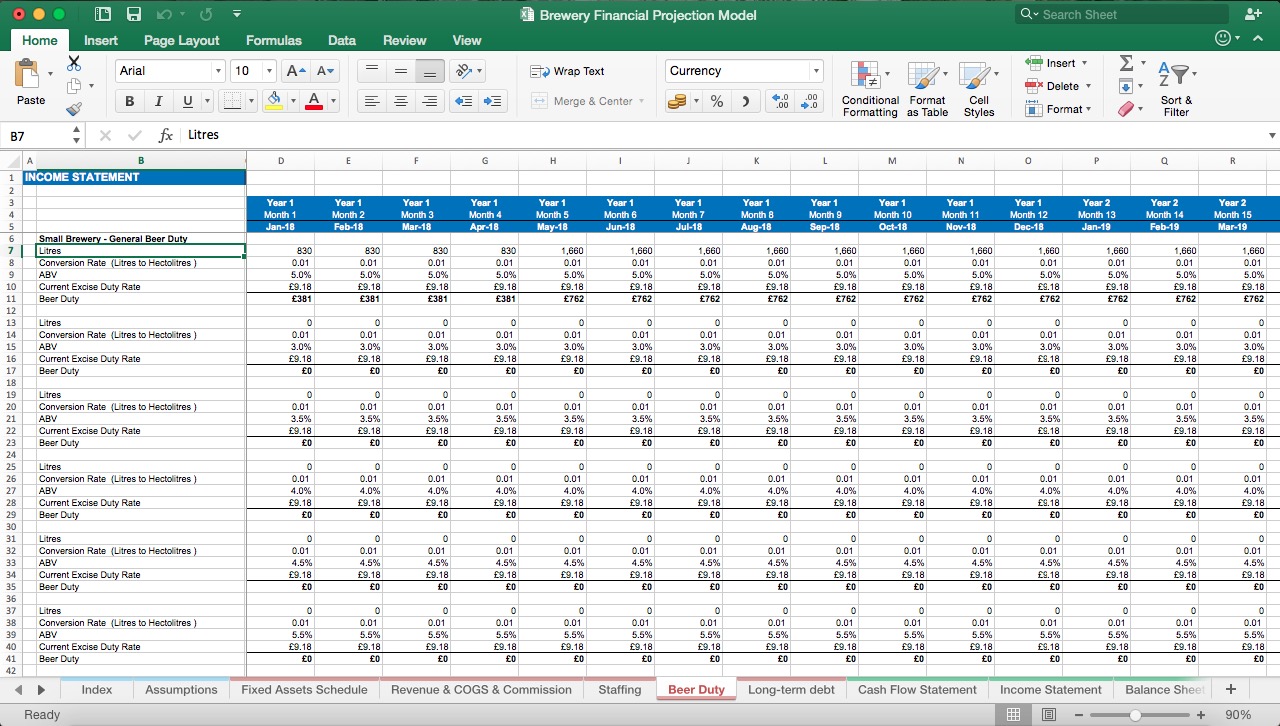Apply Align Text Right
The width and height of the screenshot is (1280, 726).
(x=430, y=101)
